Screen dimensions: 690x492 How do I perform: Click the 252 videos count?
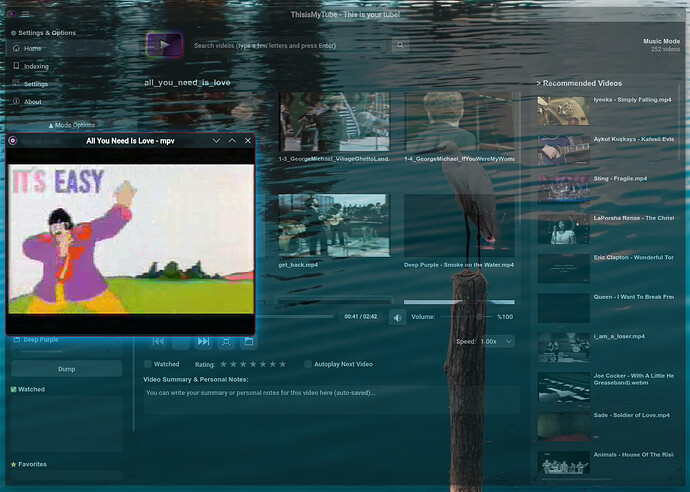[665, 49]
